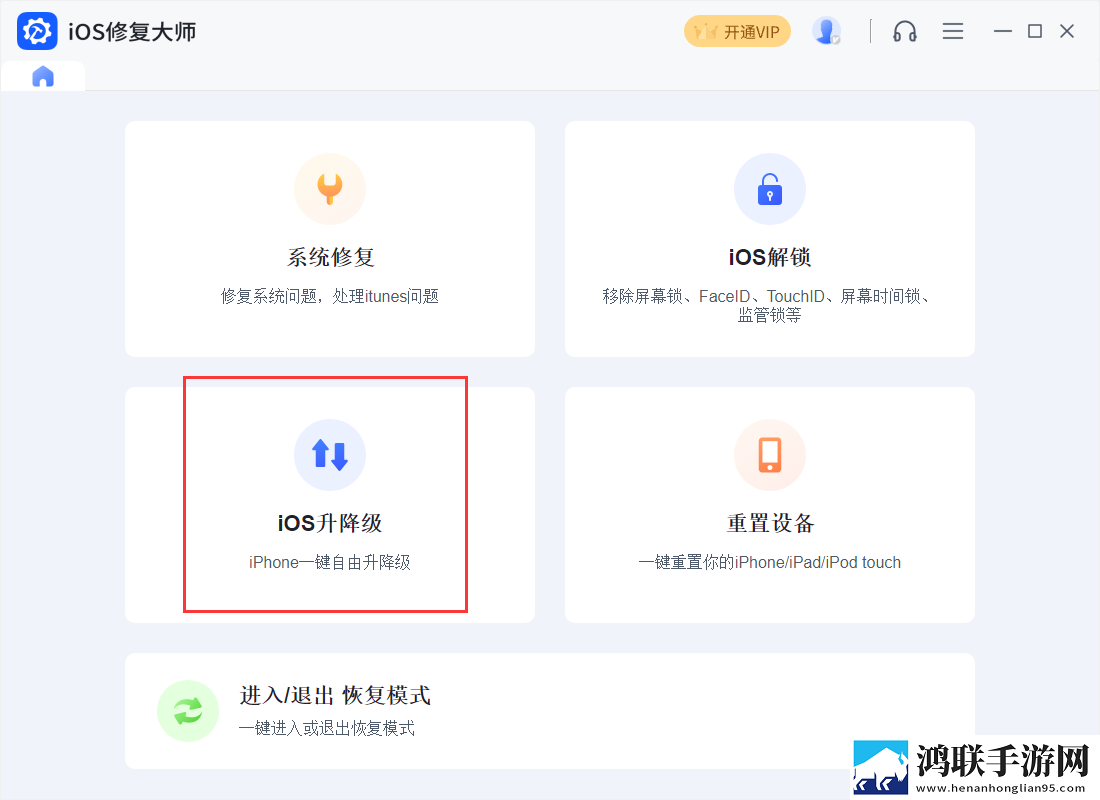Click text iPhone一键自由升降级
Image resolution: width=1100 pixels, height=800 pixels.
pyautogui.click(x=330, y=562)
